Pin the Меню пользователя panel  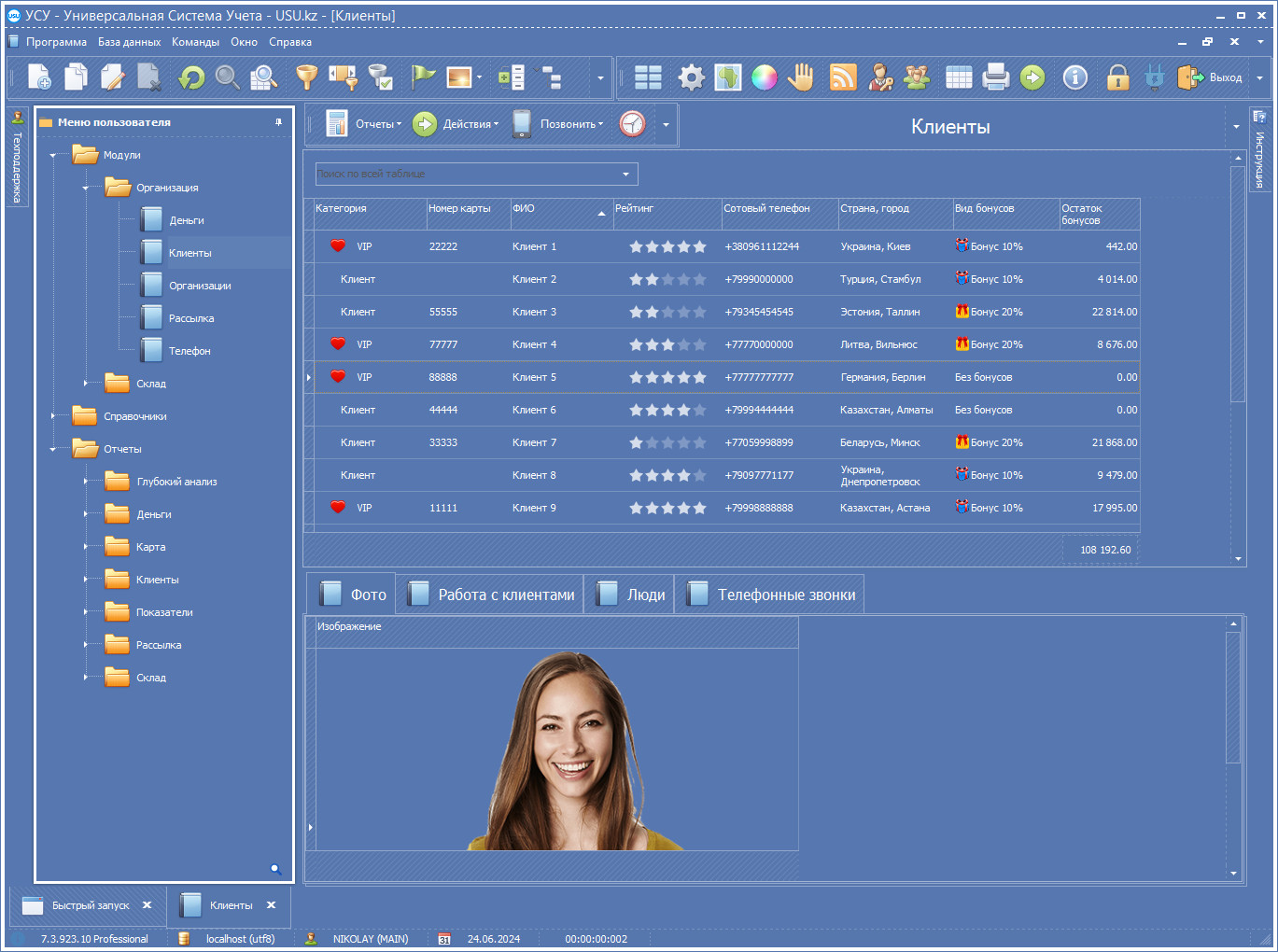[x=278, y=122]
